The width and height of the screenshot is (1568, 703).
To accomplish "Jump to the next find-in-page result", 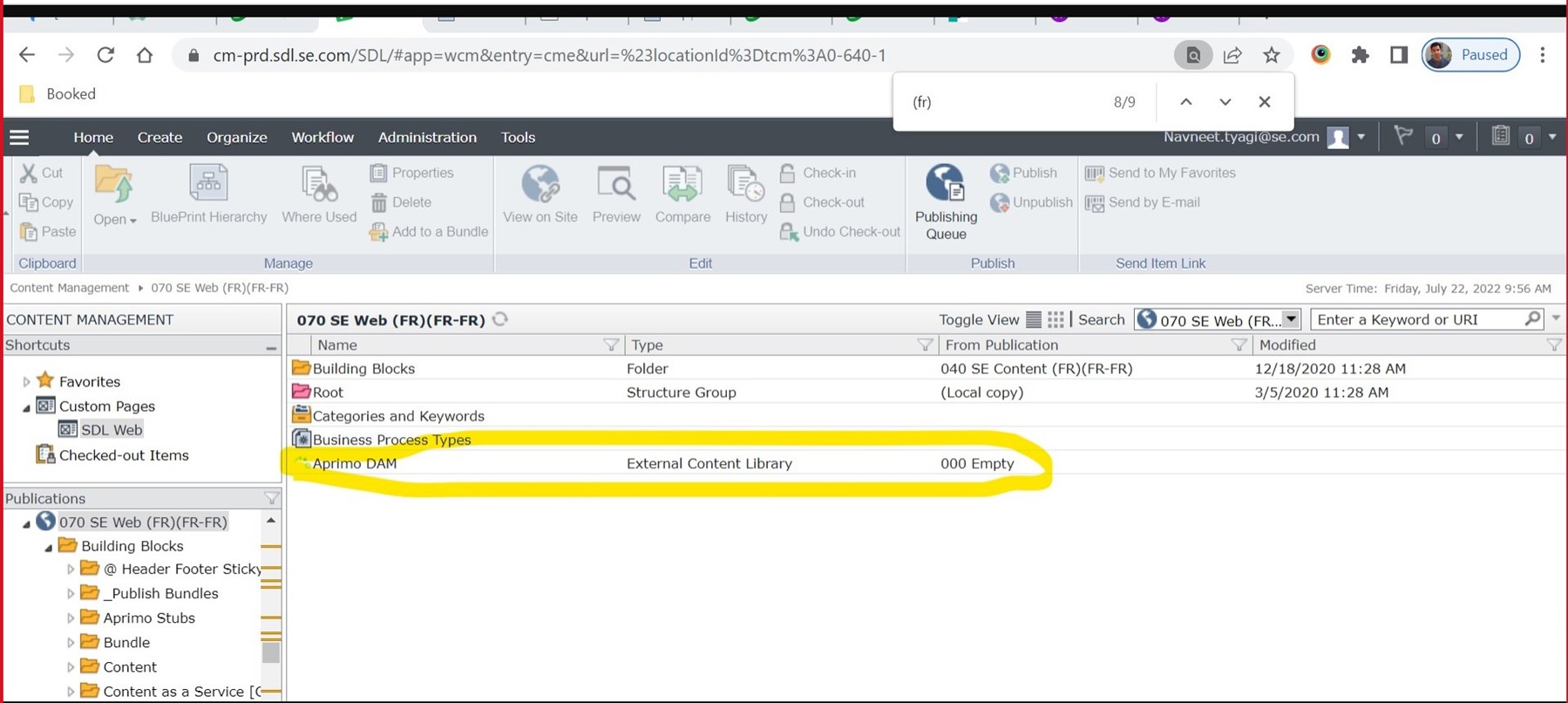I will [1225, 102].
